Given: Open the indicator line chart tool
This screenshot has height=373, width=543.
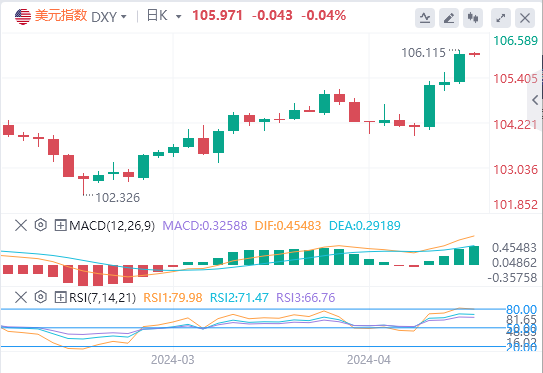Looking at the screenshot, I should (425, 17).
